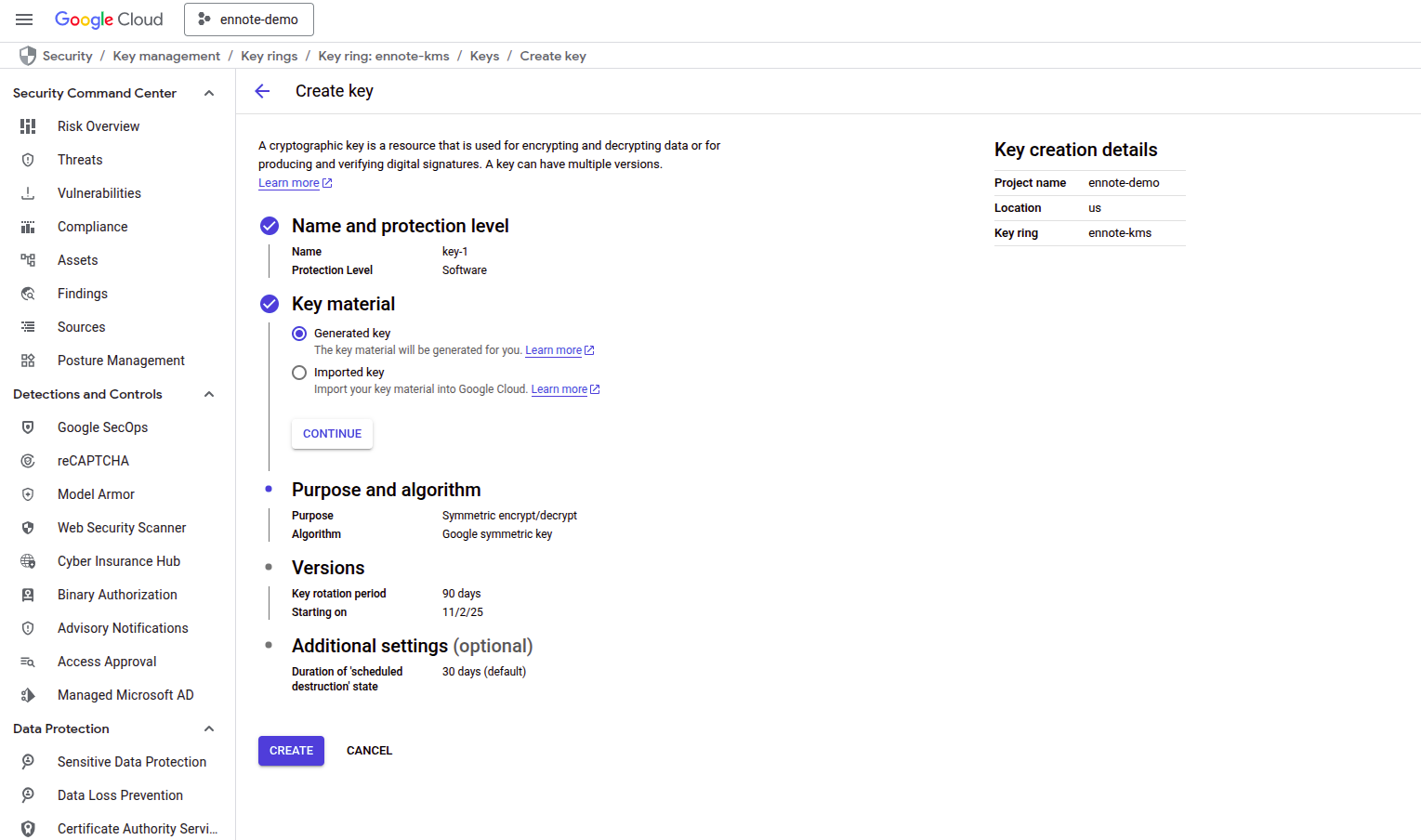
Task: Collapse the Data Protection section
Action: [209, 728]
